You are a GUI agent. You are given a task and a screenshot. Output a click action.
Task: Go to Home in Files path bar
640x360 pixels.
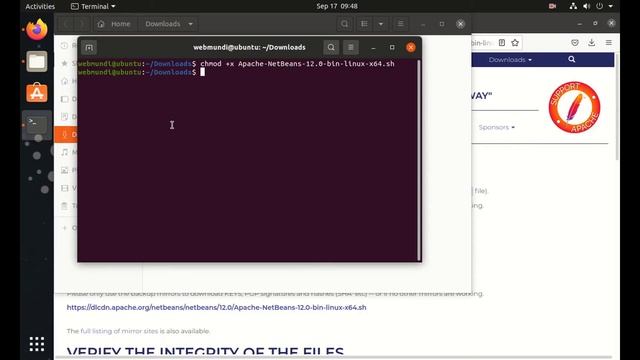114,24
